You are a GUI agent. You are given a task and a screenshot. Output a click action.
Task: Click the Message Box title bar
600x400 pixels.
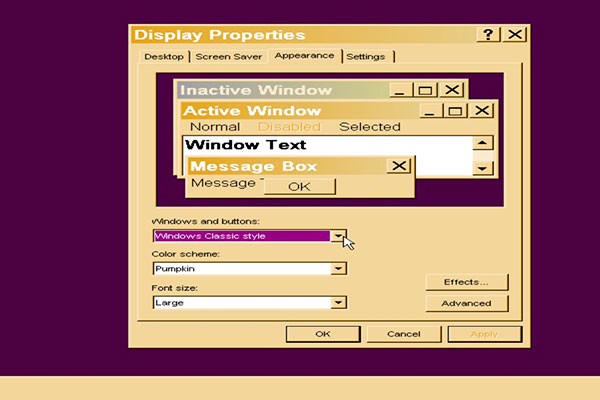coord(300,166)
